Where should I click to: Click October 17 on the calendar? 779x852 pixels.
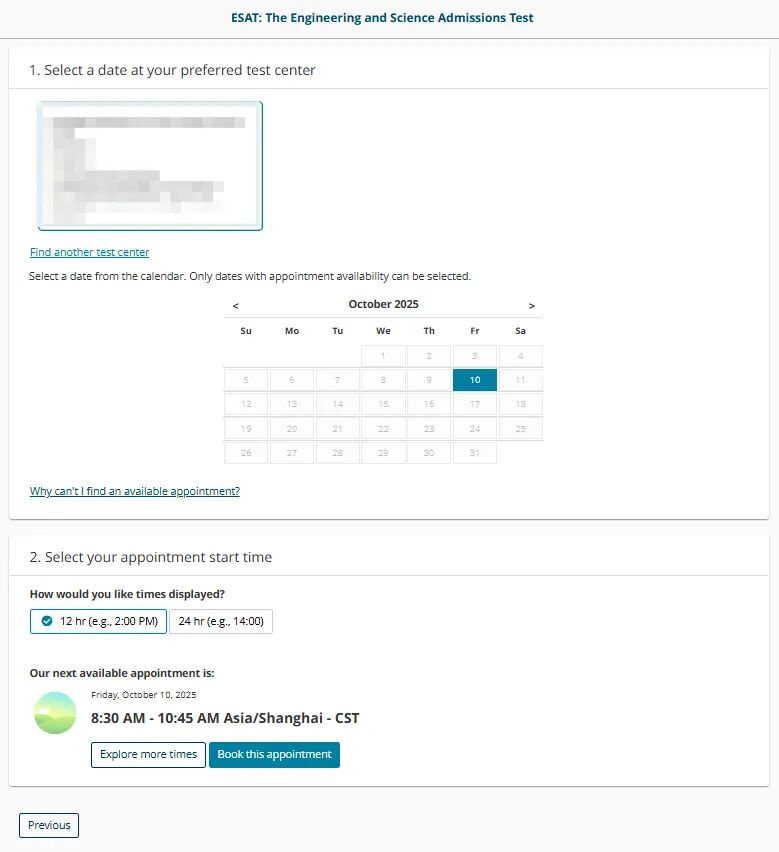point(475,404)
